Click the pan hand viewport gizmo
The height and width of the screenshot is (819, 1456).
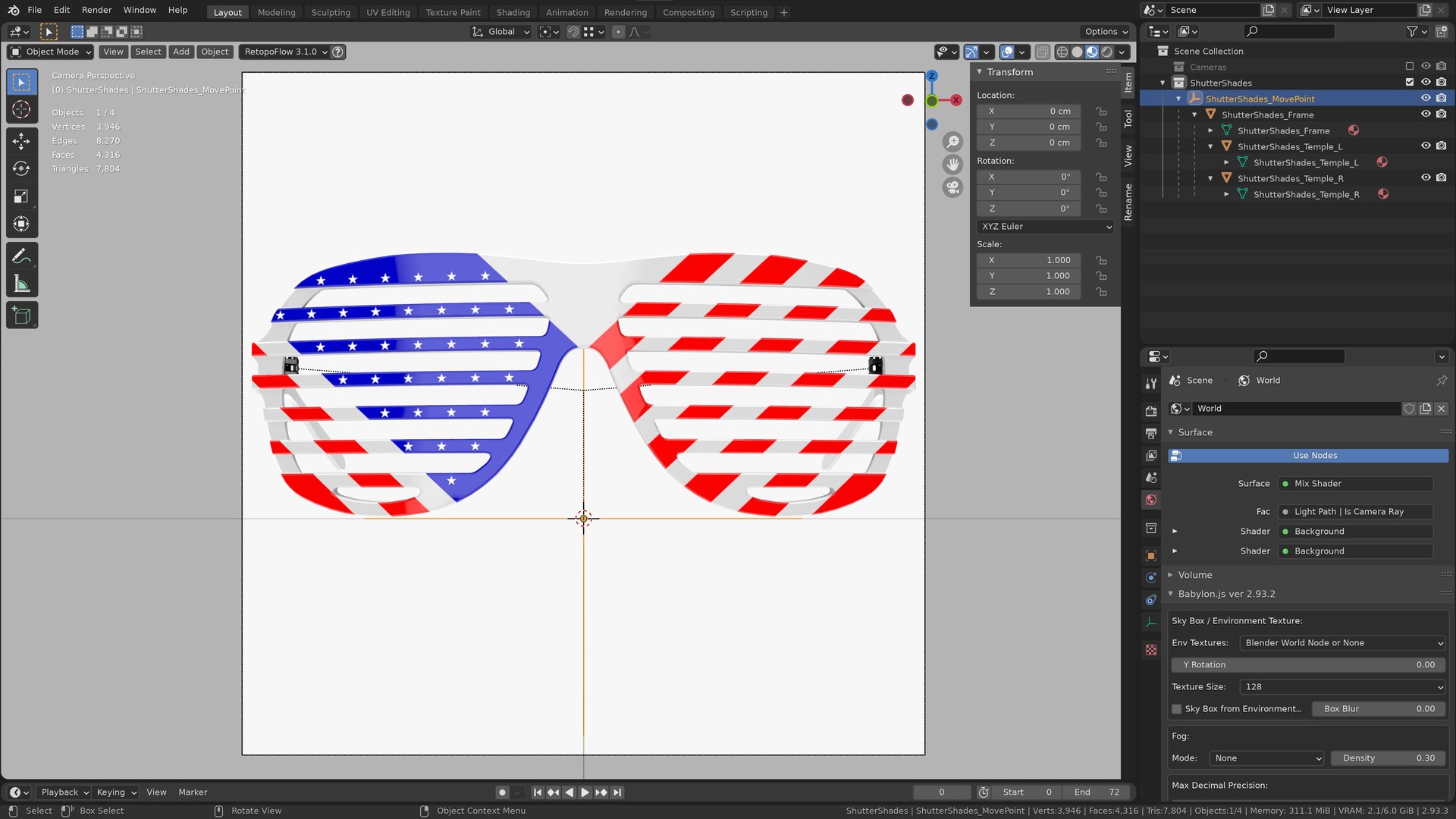pyautogui.click(x=952, y=165)
